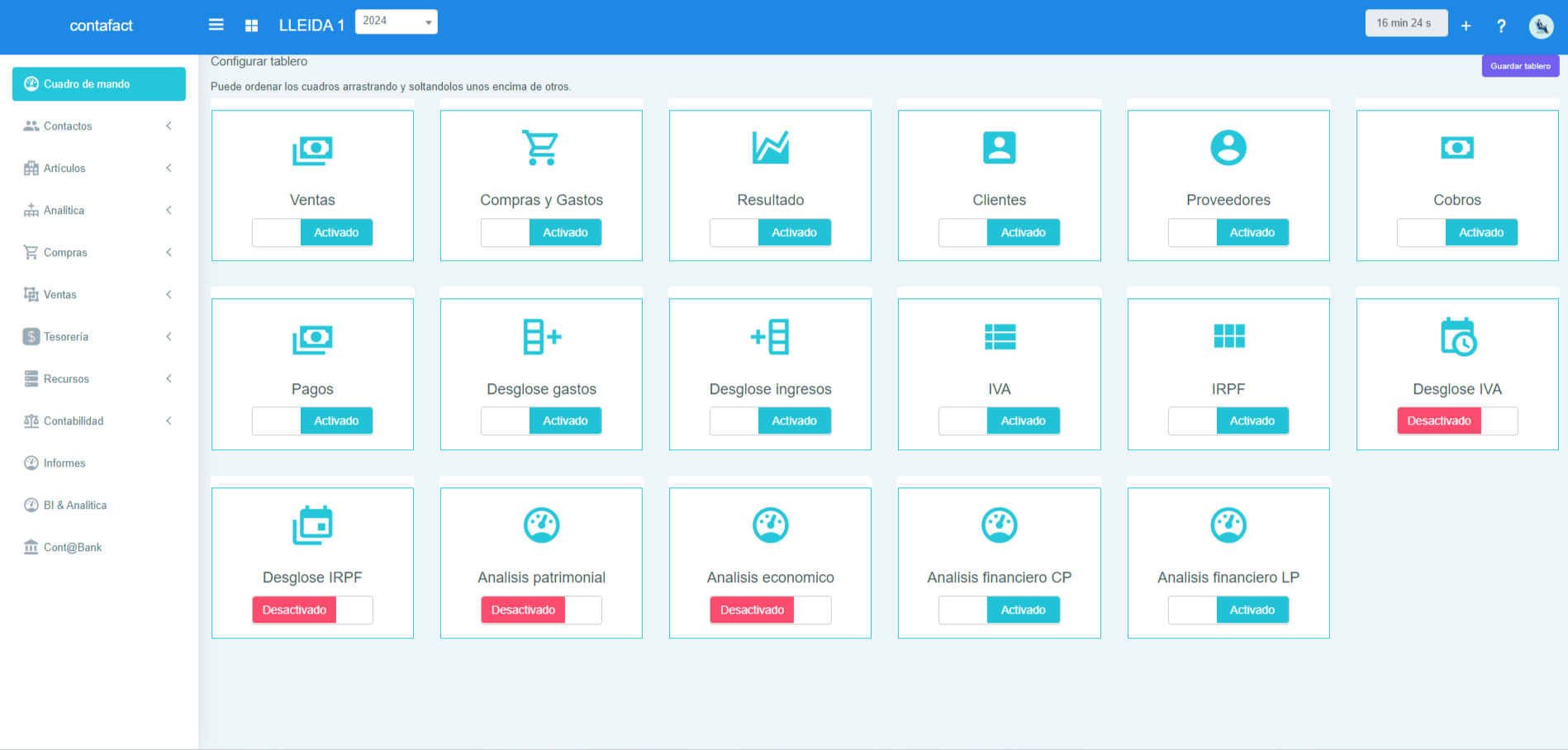1568x750 pixels.
Task: Enable the Desglose IVA Desactivado switch
Action: tap(1457, 421)
